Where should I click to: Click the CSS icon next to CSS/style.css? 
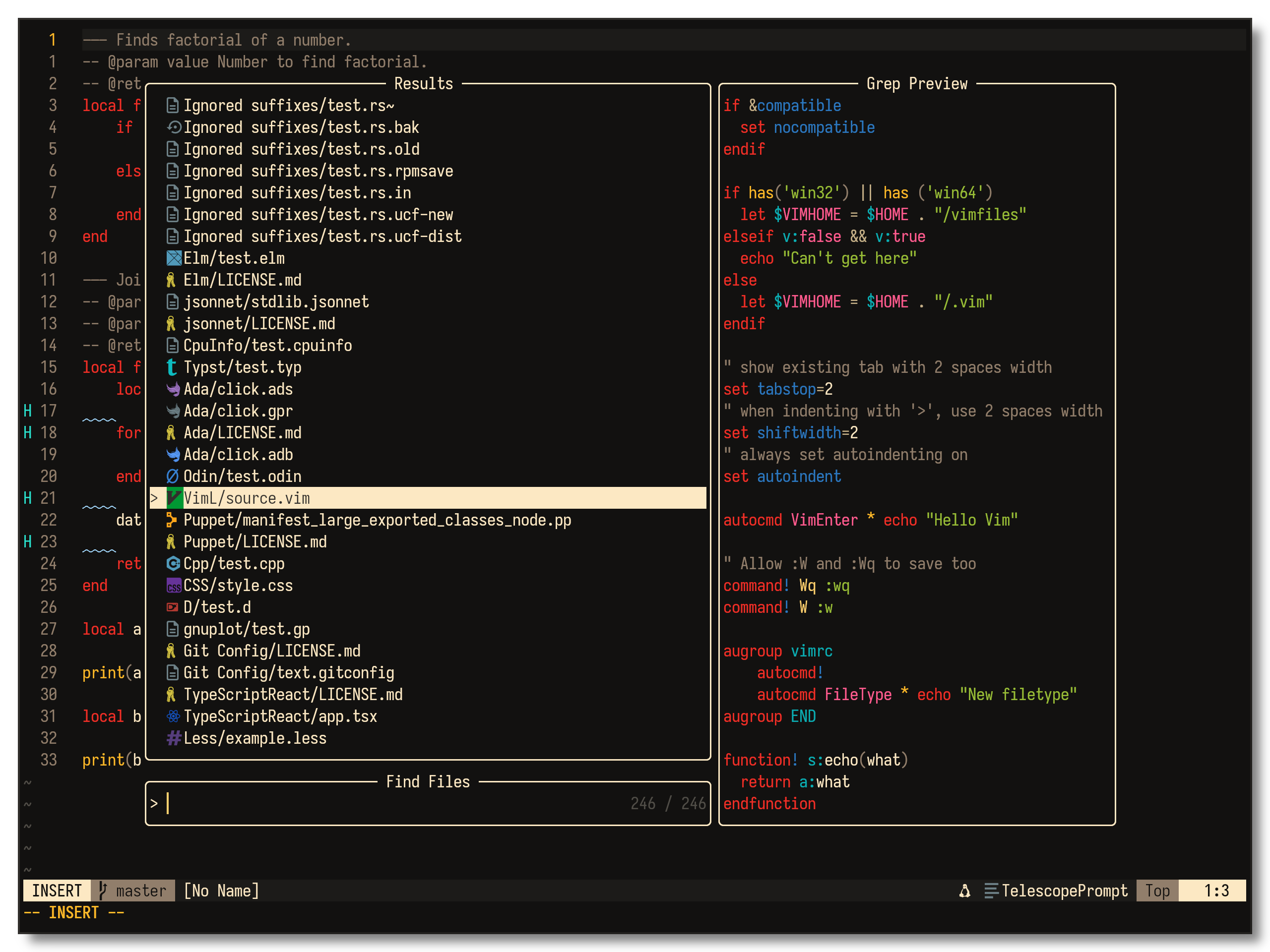174,586
